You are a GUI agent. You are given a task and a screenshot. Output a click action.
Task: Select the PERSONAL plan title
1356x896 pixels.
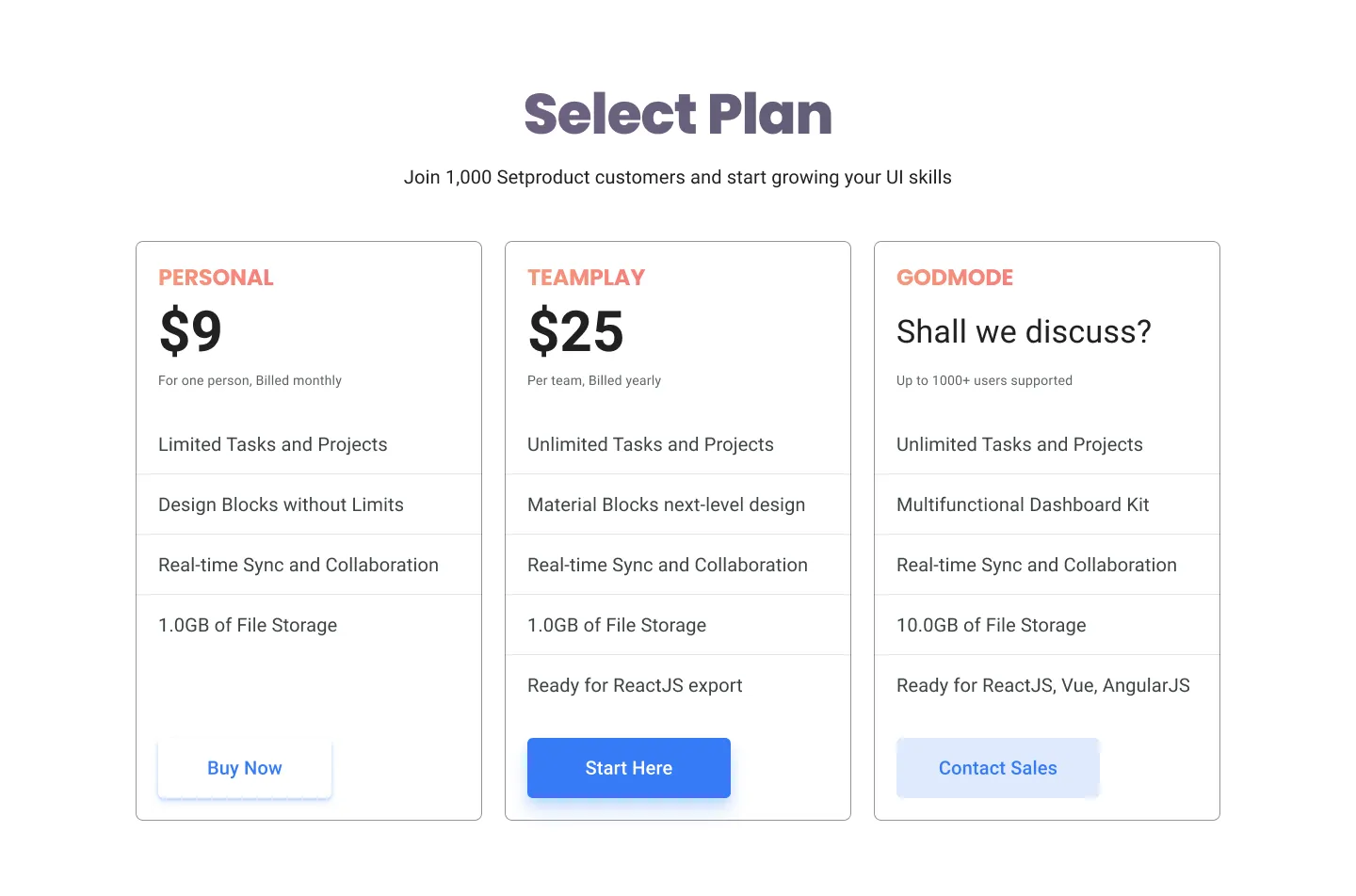click(216, 278)
